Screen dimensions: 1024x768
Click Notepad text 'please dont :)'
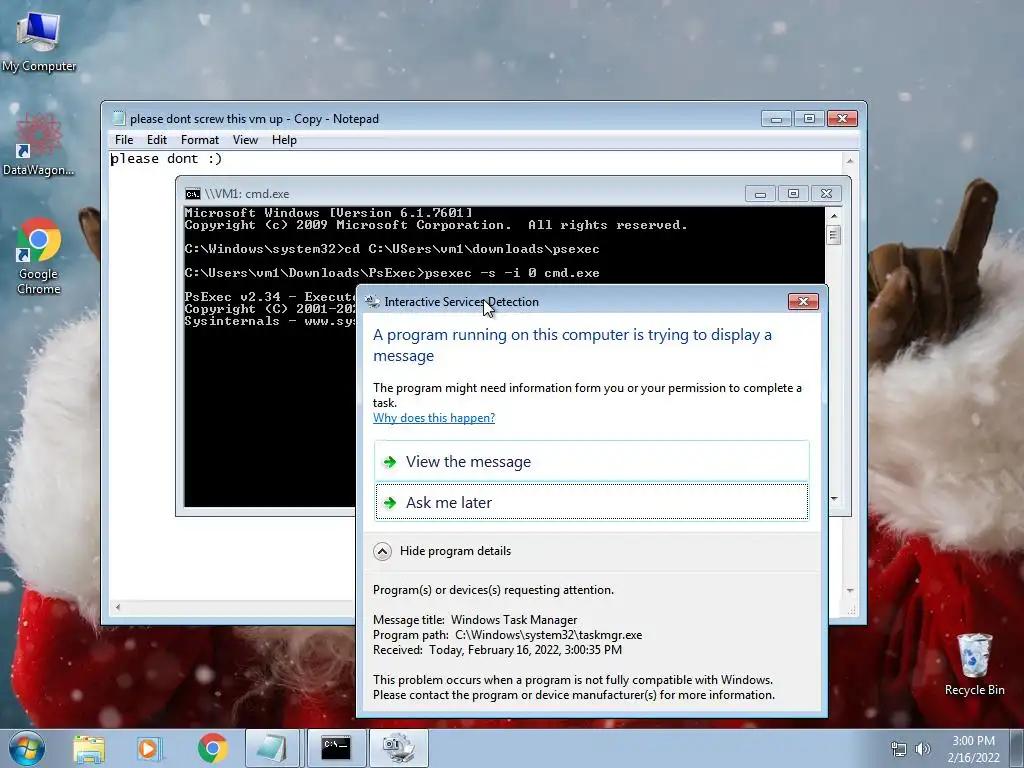tap(166, 159)
